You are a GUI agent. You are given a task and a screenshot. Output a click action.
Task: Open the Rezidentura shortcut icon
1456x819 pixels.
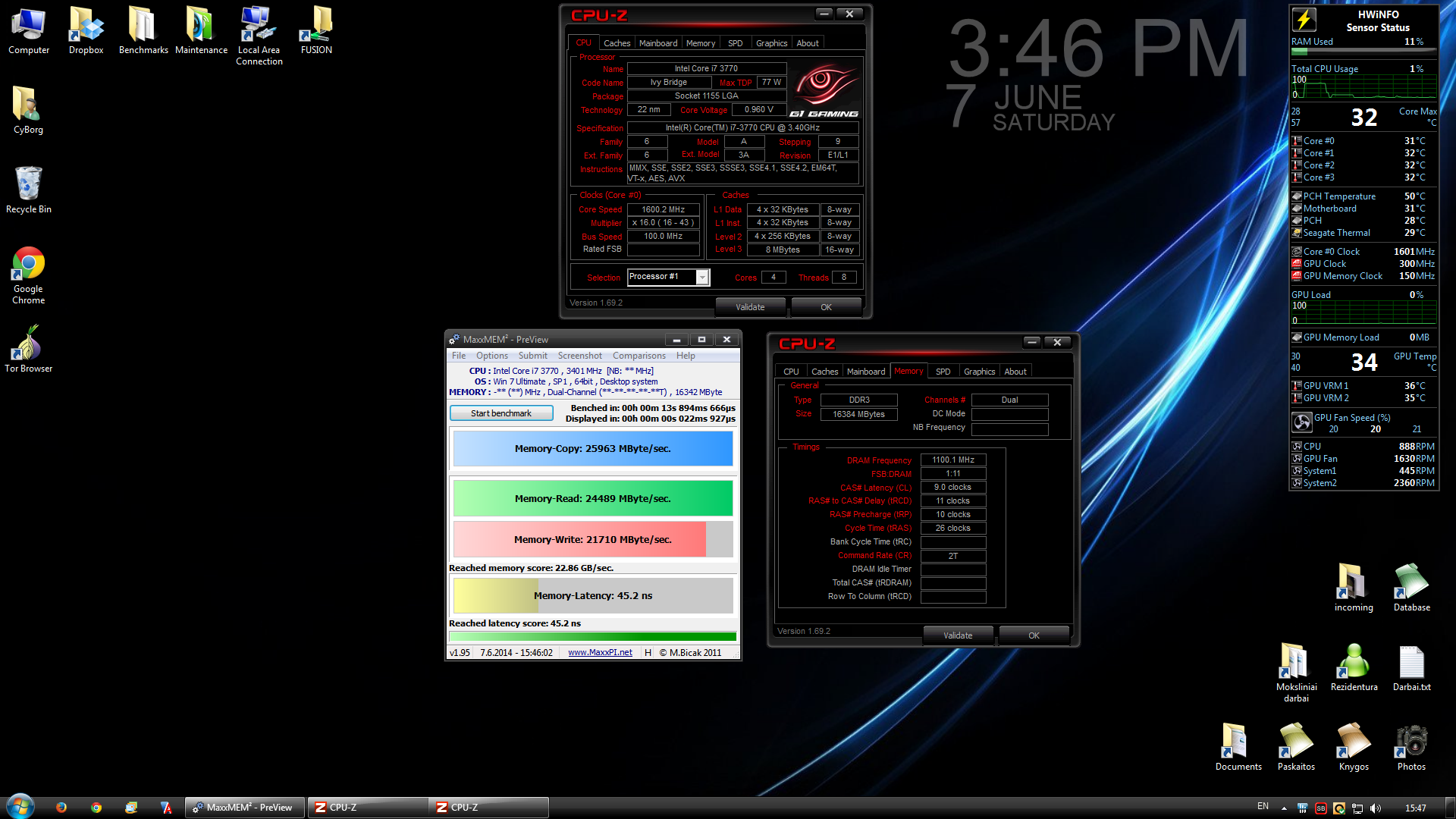[x=1354, y=667]
